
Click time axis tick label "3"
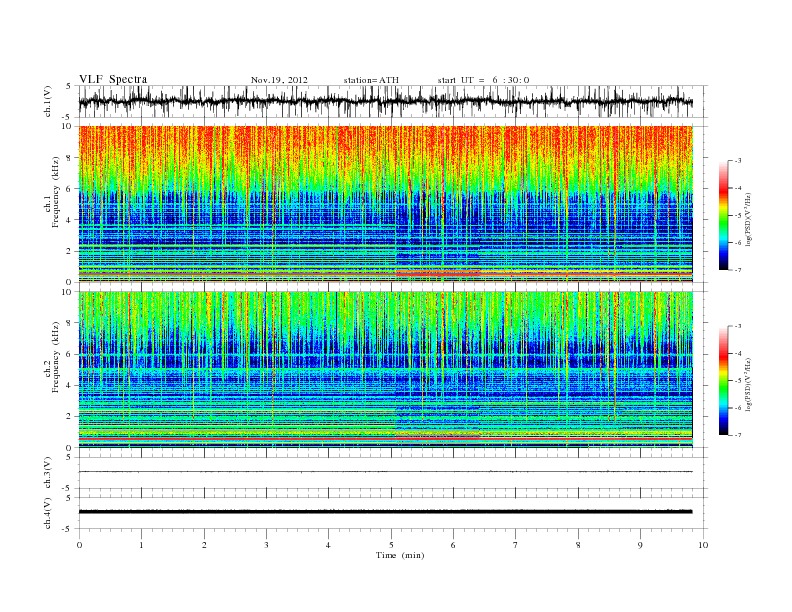267,545
